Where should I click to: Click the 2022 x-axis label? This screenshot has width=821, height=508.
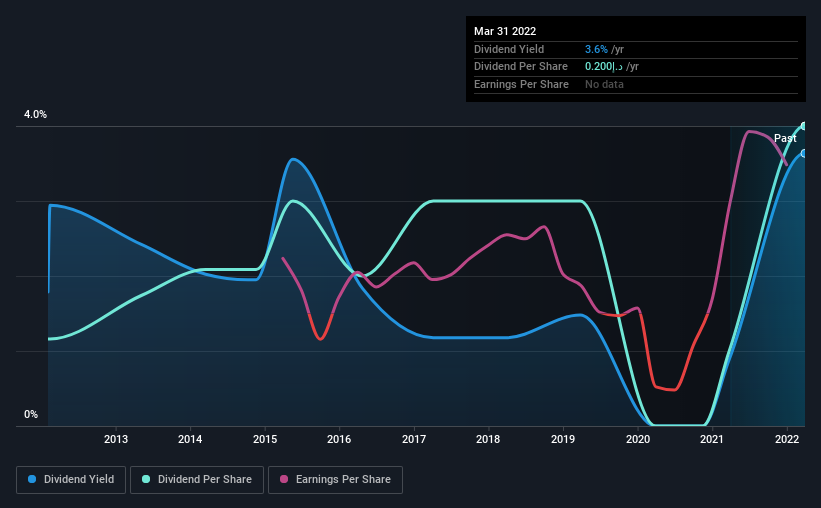[787, 439]
